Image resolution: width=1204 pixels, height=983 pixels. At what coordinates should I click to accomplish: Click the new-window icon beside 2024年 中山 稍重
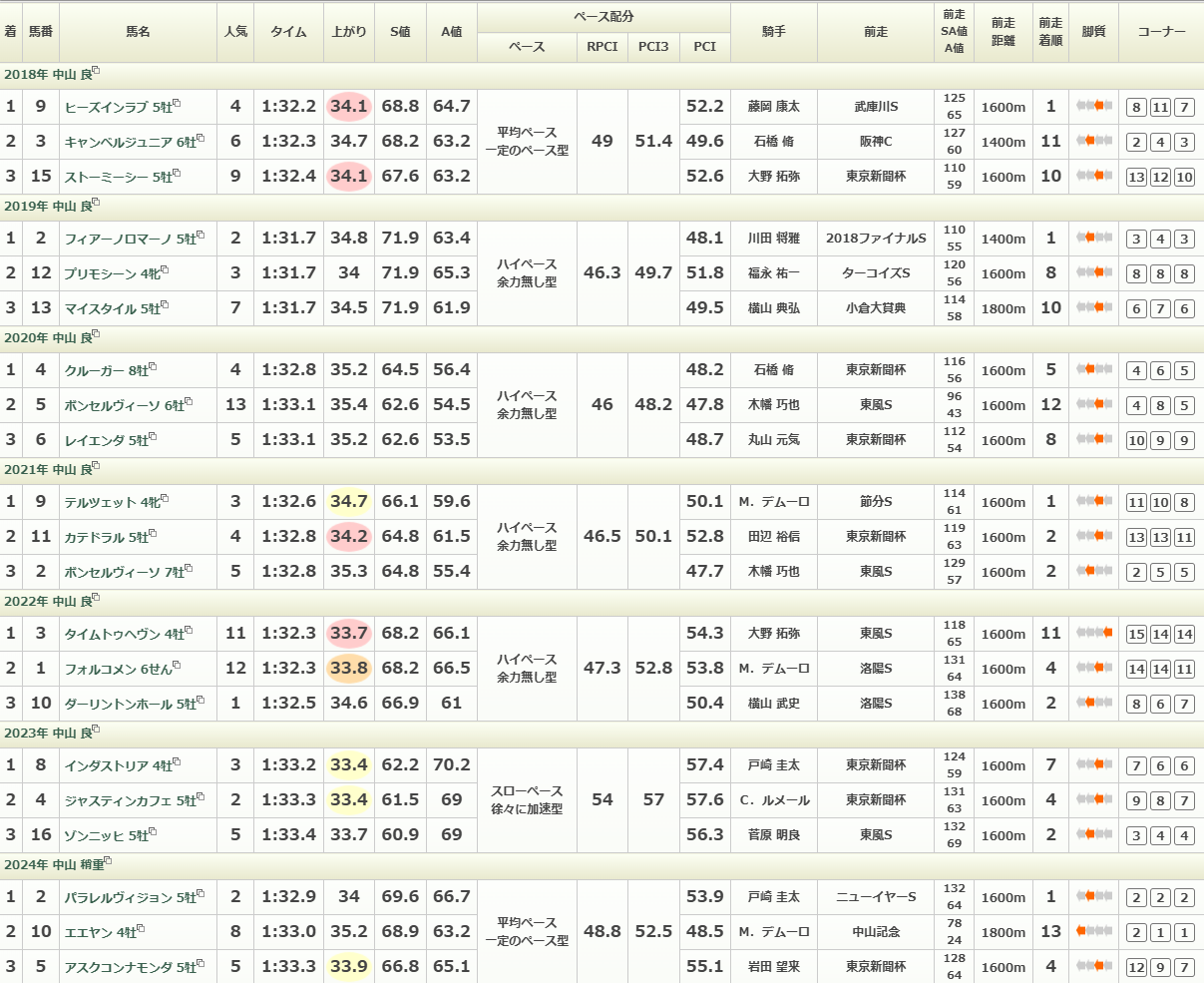108,861
